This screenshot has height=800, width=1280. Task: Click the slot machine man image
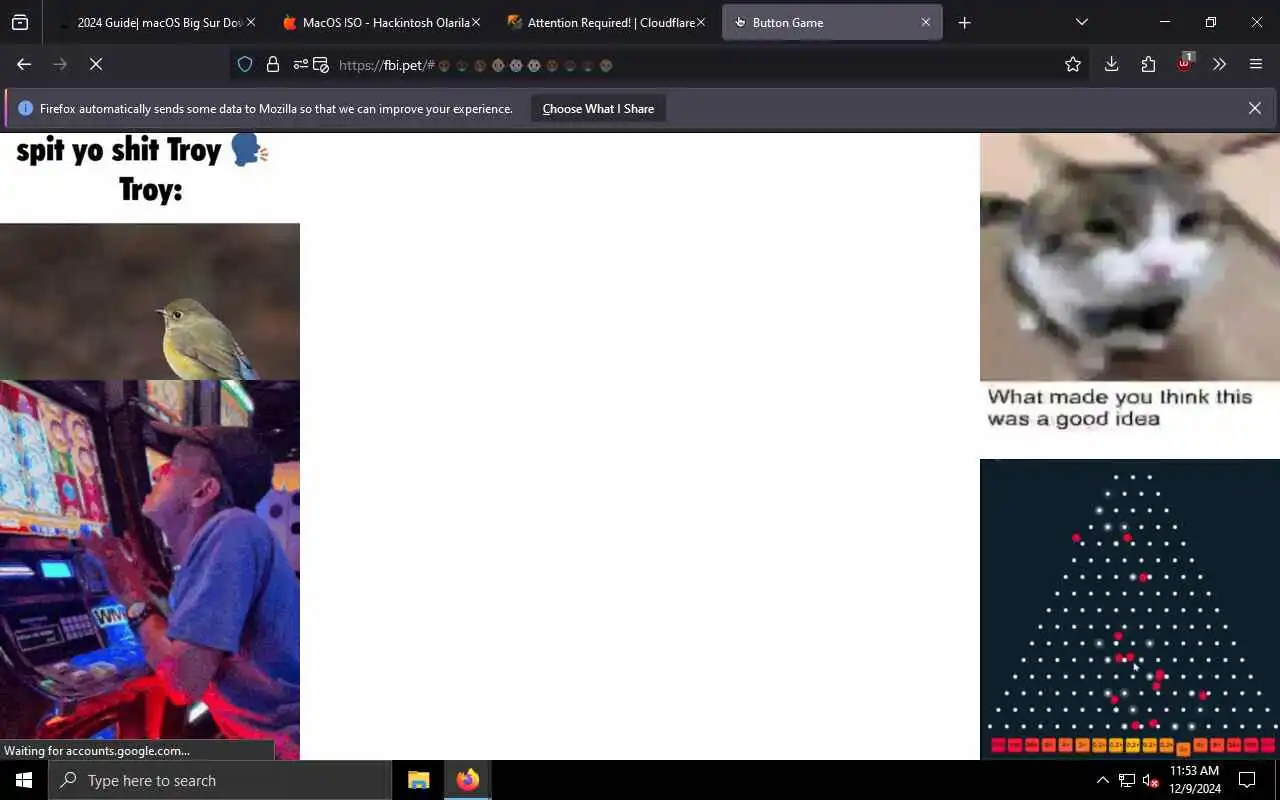pyautogui.click(x=150, y=570)
